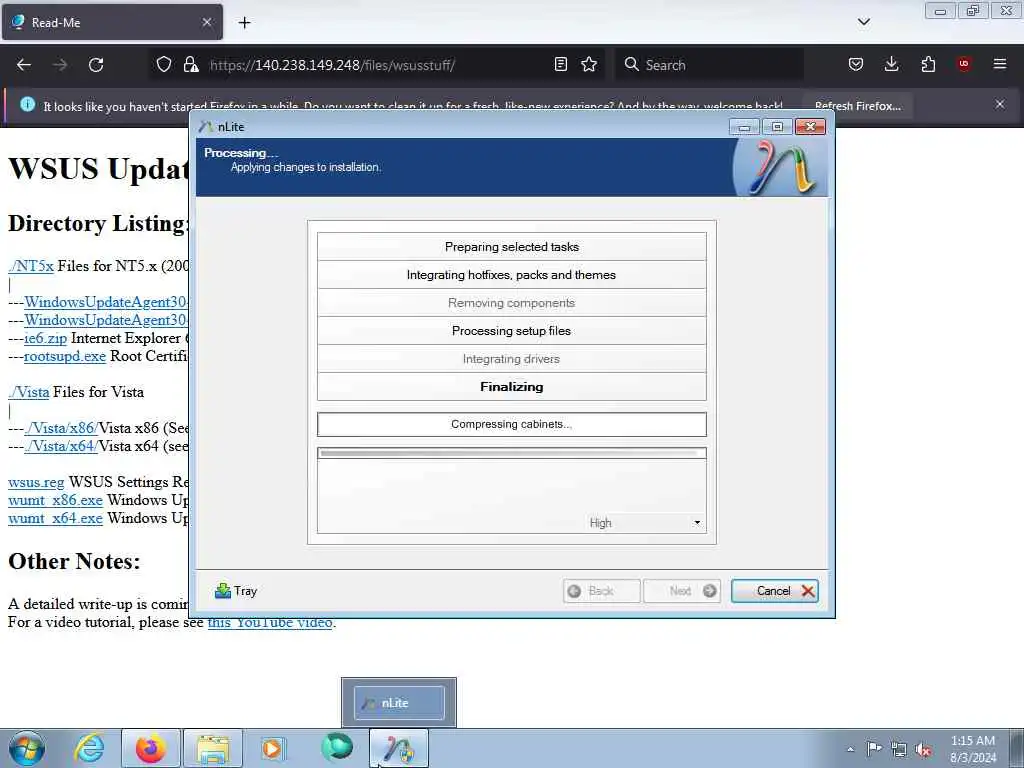Click the muted volume tray icon
This screenshot has width=1024, height=768.
(x=923, y=749)
